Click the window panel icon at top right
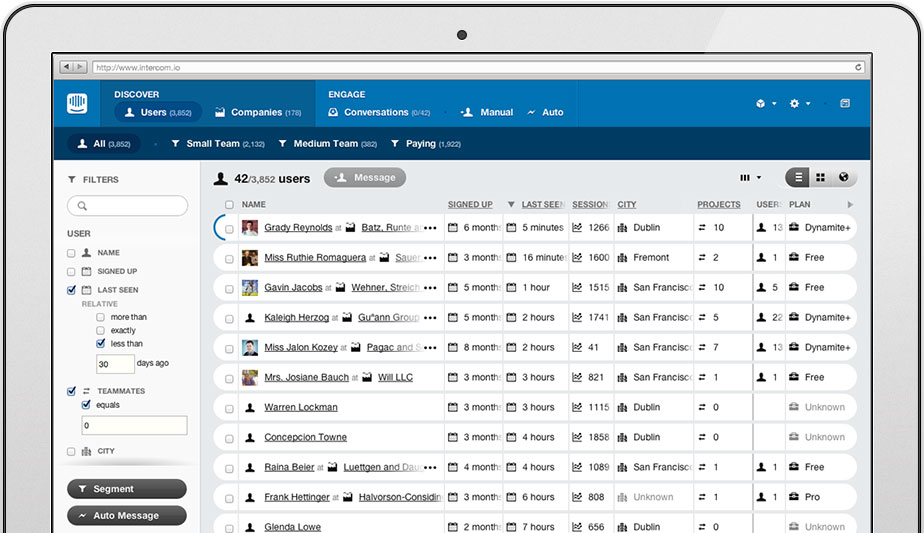 [x=845, y=104]
